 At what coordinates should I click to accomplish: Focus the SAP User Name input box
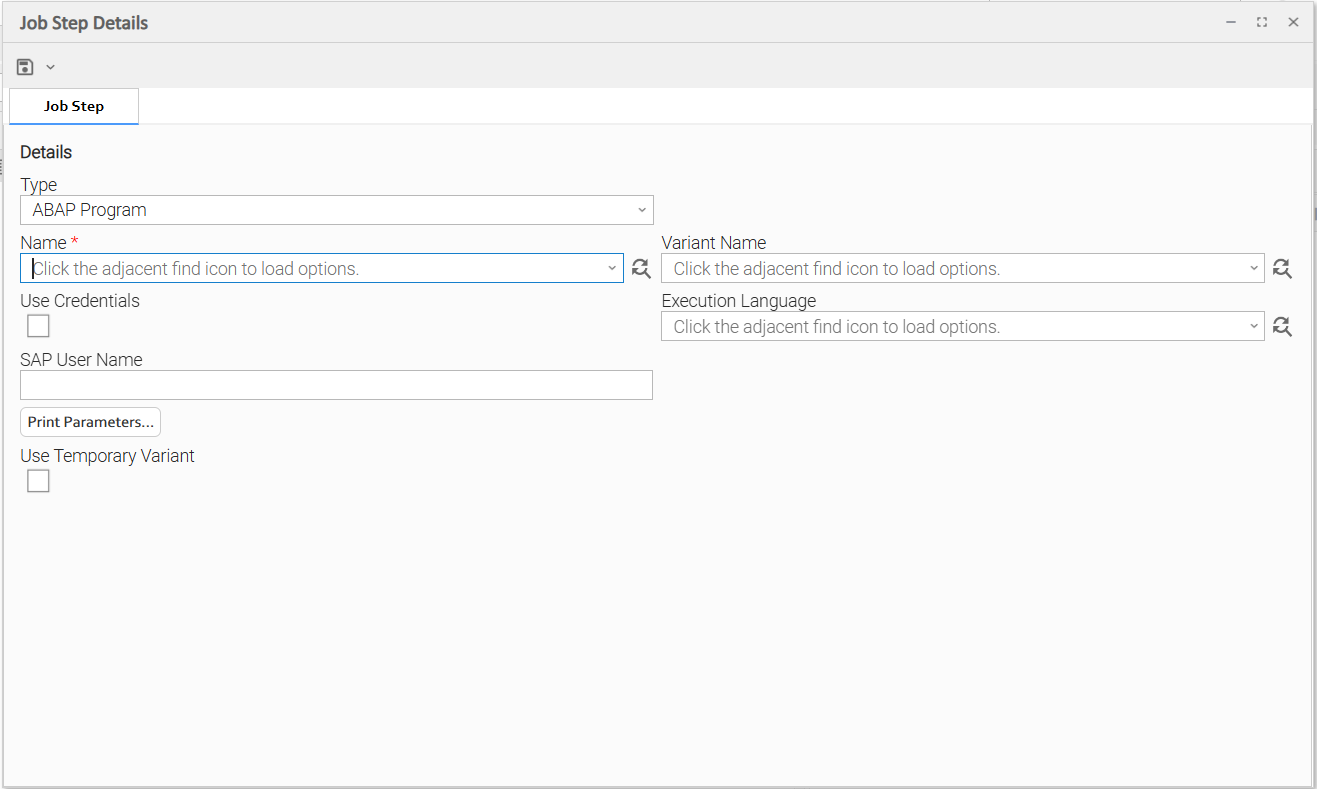pos(336,385)
